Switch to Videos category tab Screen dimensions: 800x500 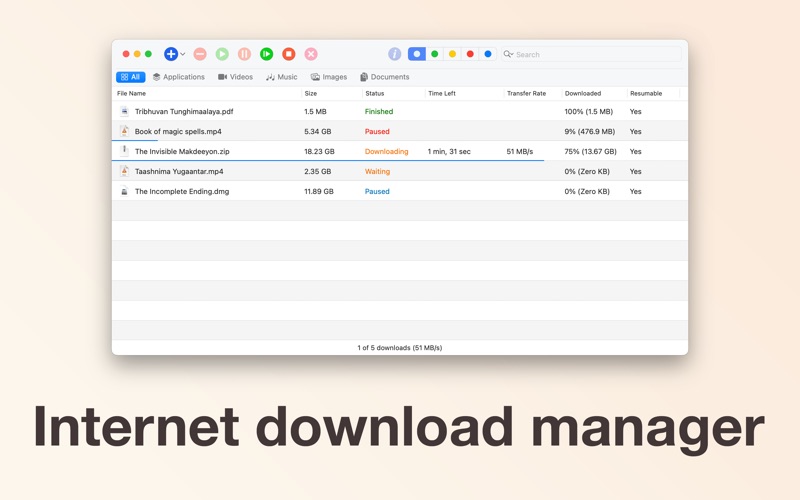pos(235,77)
